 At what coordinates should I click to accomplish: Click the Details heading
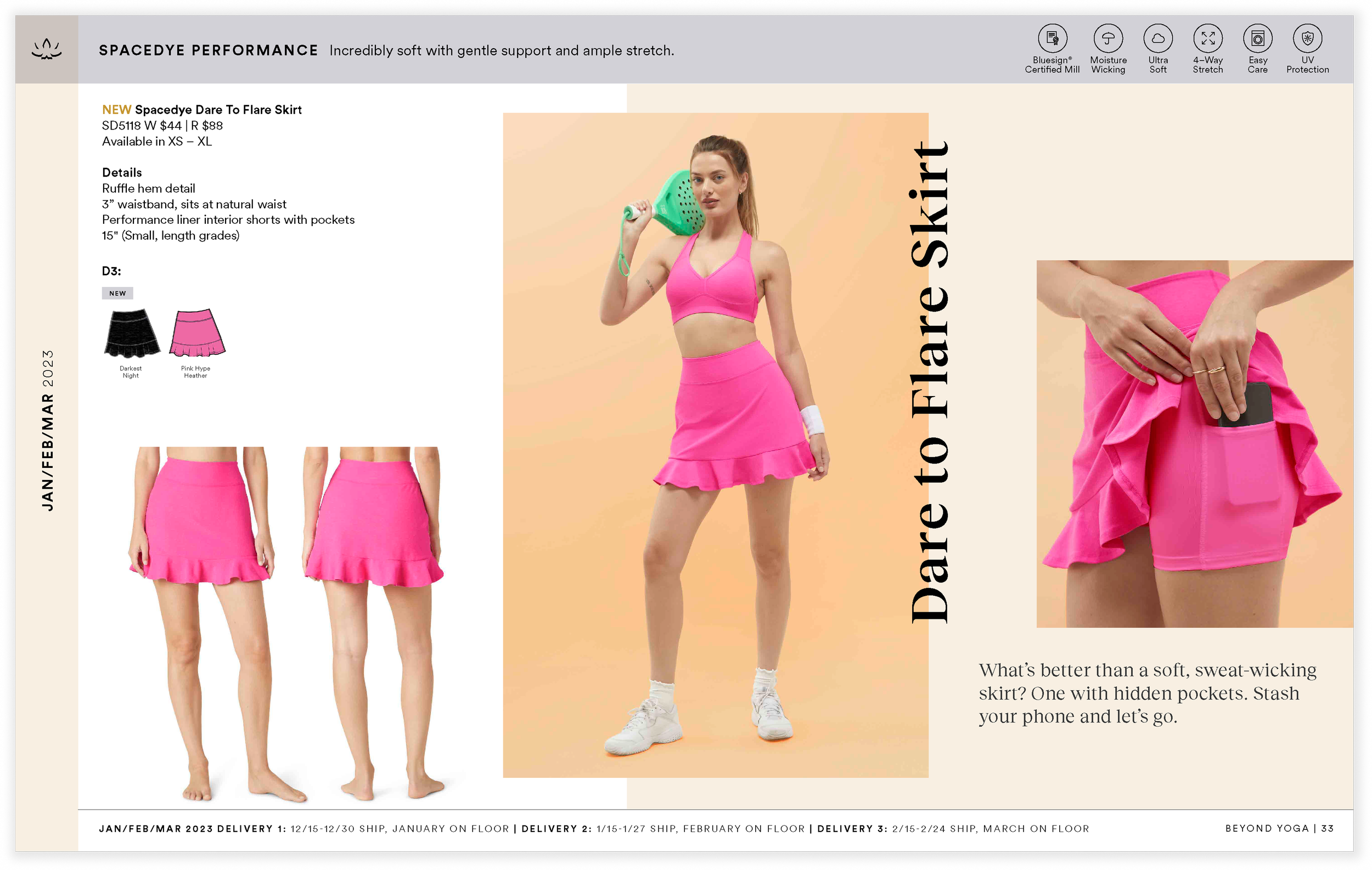click(122, 173)
